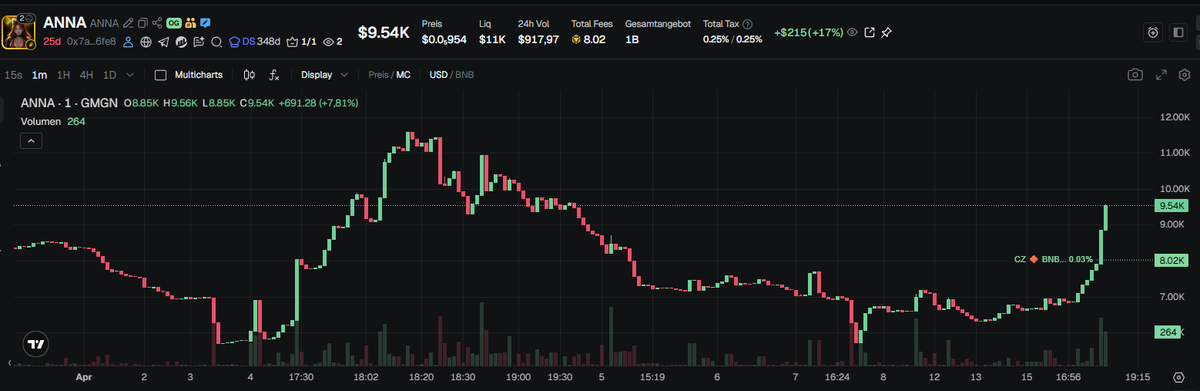Copy the contract address 0x7a...6fe8
1200x391 pixels.
point(91,42)
